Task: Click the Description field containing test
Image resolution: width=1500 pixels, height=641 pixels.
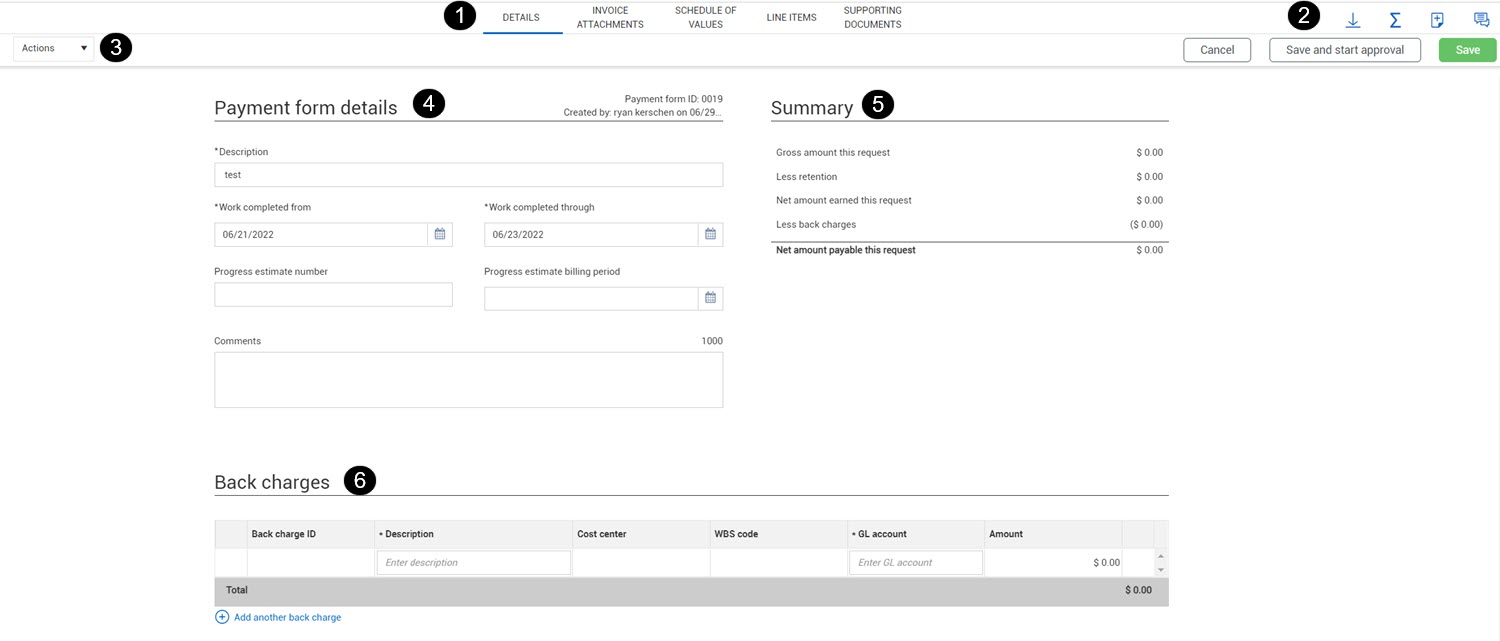Action: click(x=468, y=175)
